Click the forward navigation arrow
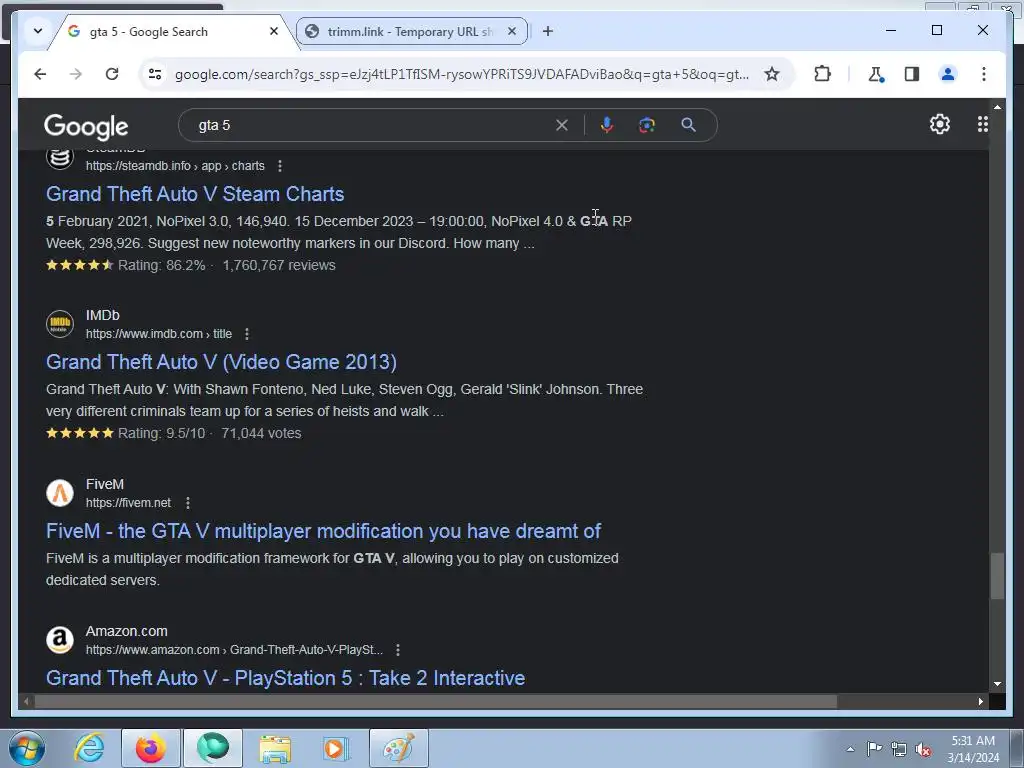The height and width of the screenshot is (768, 1024). tap(76, 74)
